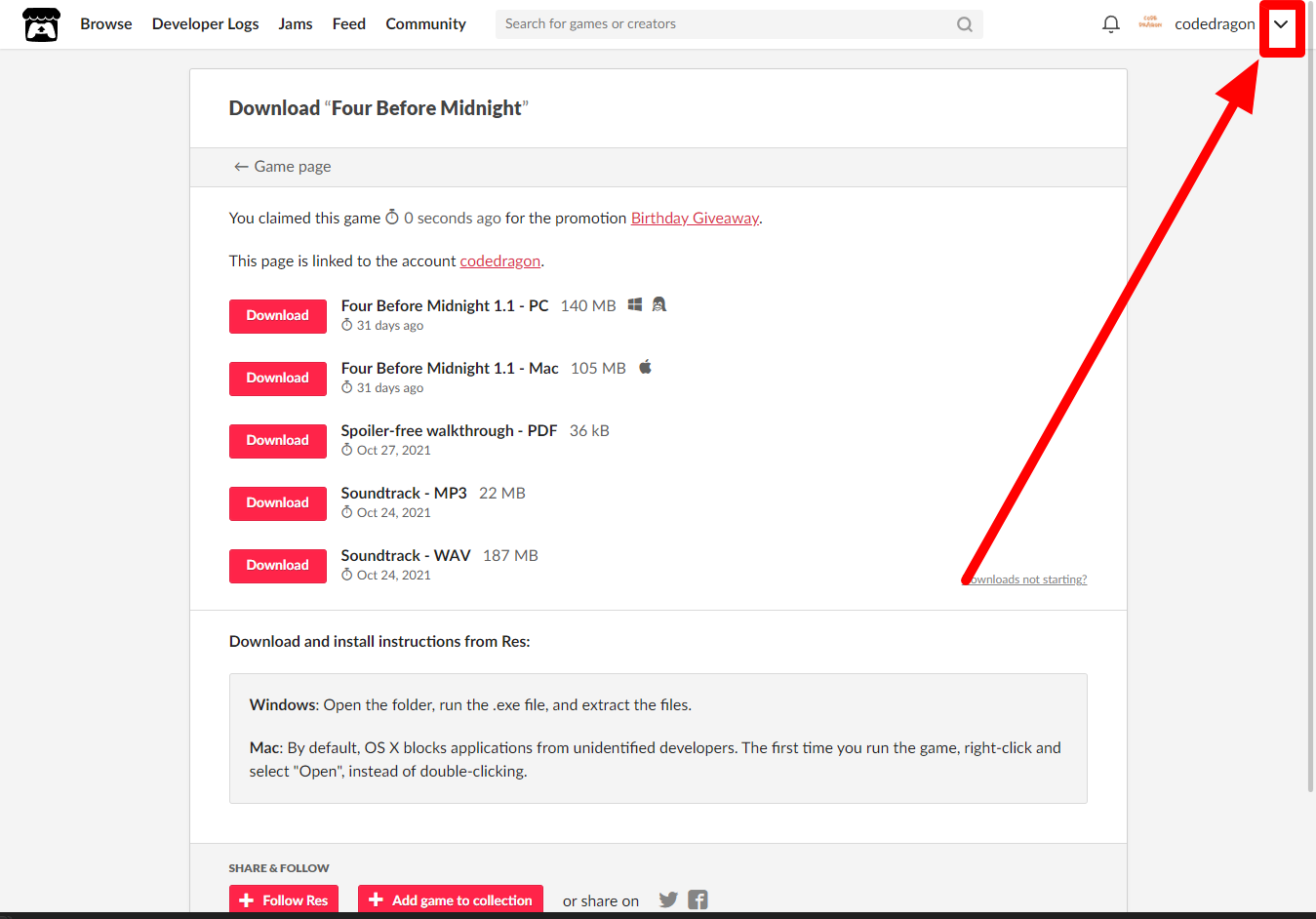
Task: Open the notifications bell
Action: [x=1110, y=24]
